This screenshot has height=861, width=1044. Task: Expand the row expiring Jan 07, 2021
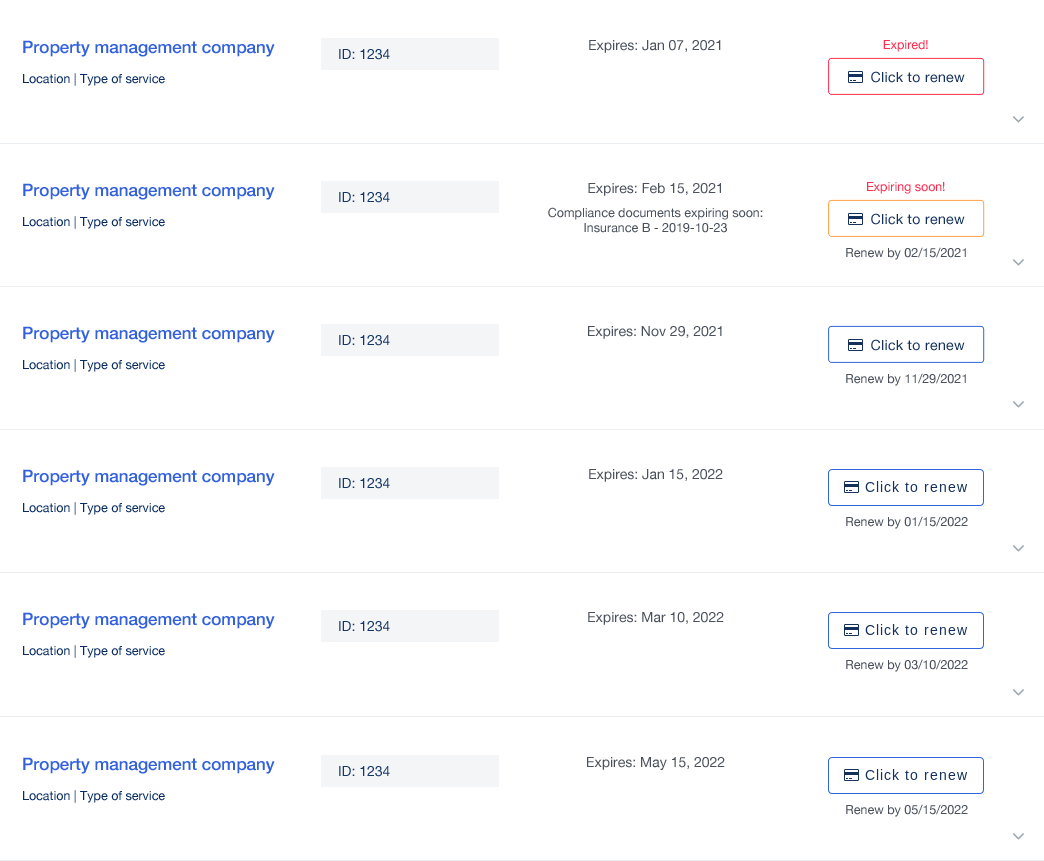point(1018,119)
